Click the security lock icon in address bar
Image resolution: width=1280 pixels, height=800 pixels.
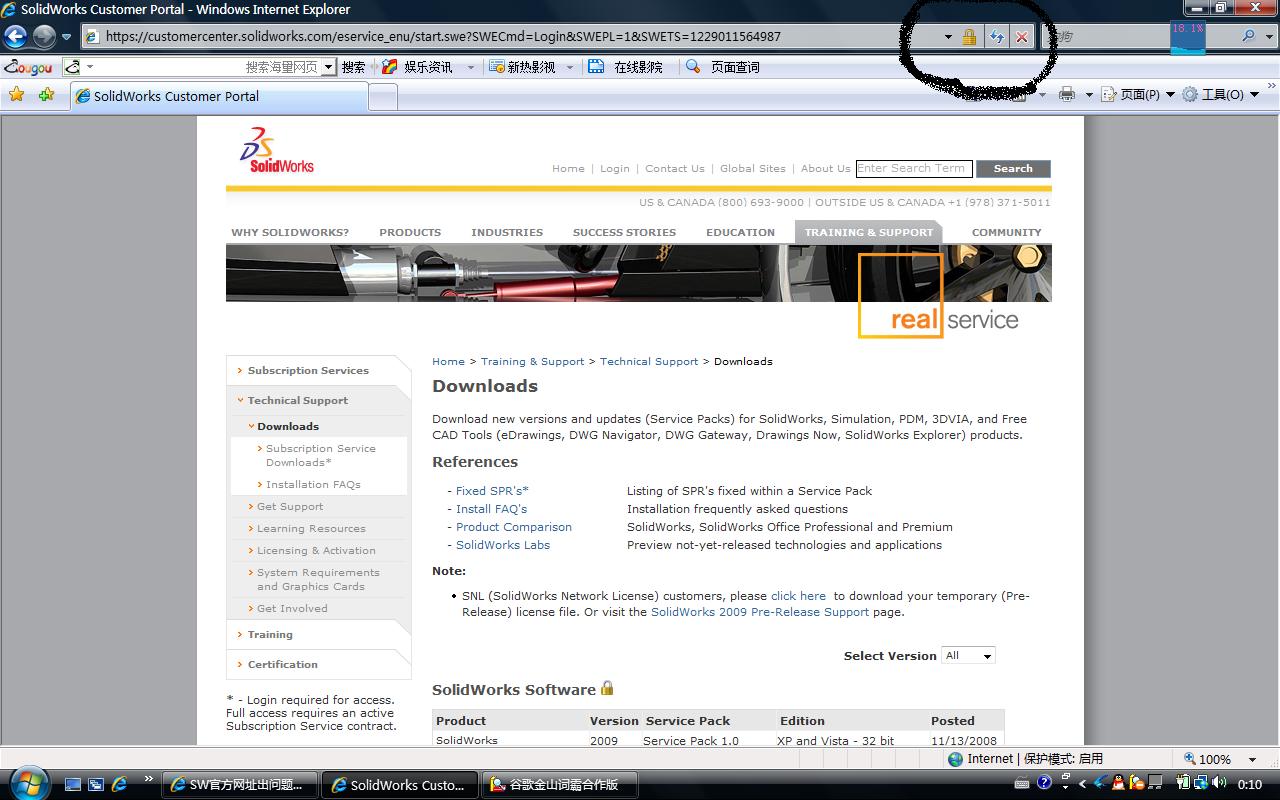[x=969, y=37]
